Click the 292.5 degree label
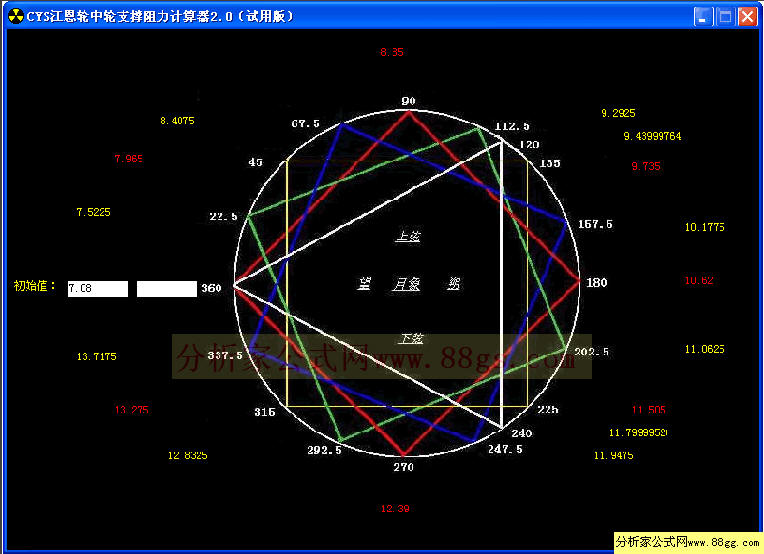The height and width of the screenshot is (554, 764). (325, 450)
